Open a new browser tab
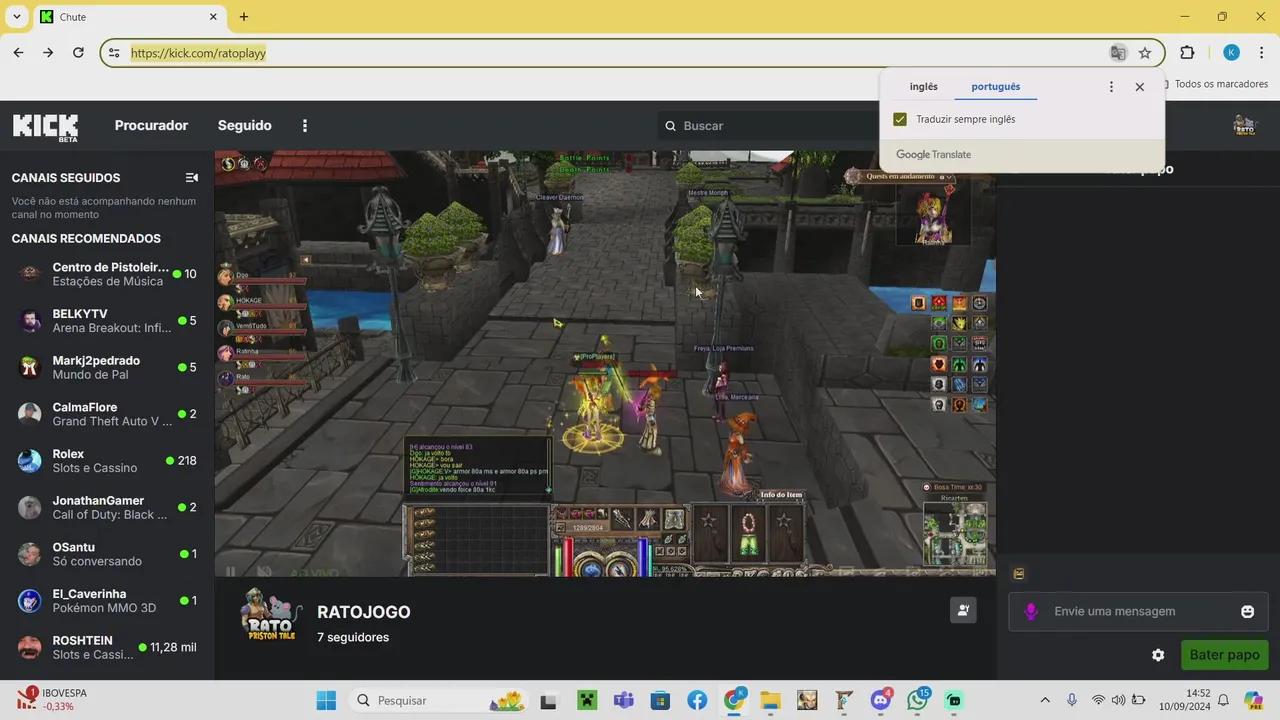Screen dimensions: 1280x720 [244, 17]
